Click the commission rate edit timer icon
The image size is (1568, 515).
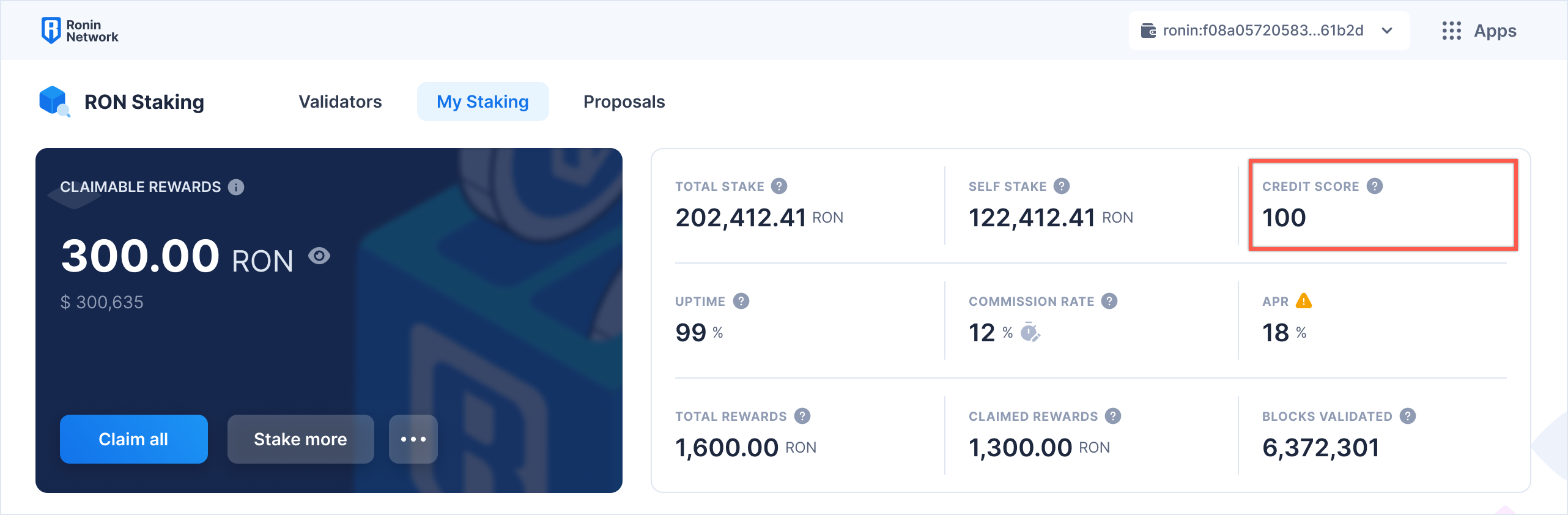coord(1030,332)
